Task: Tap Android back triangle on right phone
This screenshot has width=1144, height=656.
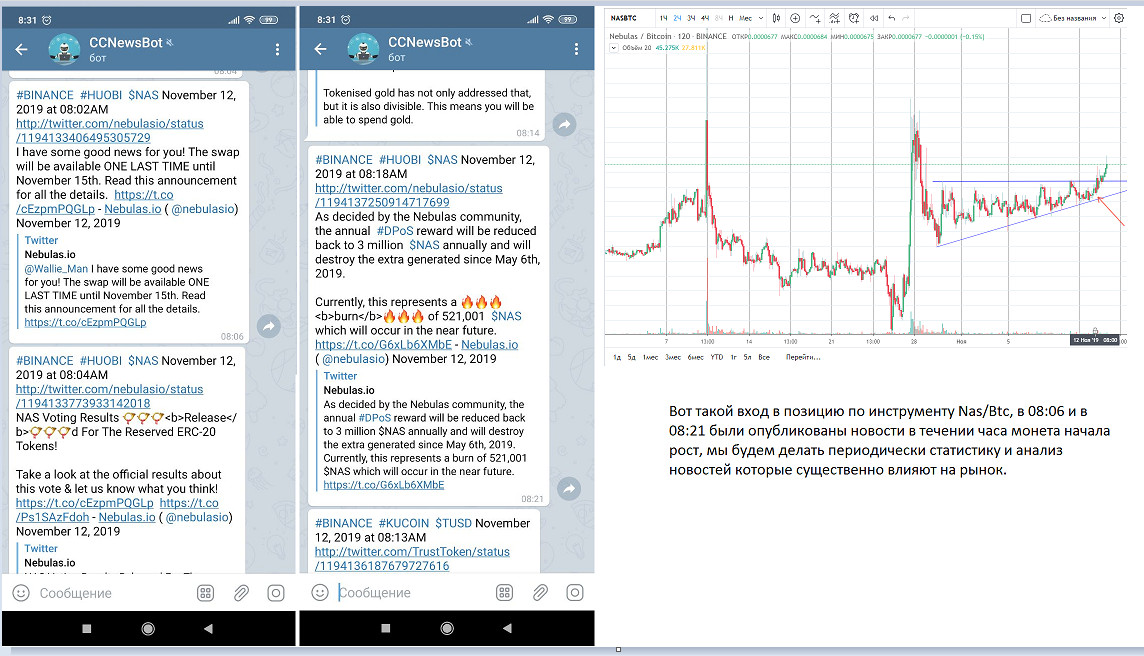Action: tap(506, 628)
